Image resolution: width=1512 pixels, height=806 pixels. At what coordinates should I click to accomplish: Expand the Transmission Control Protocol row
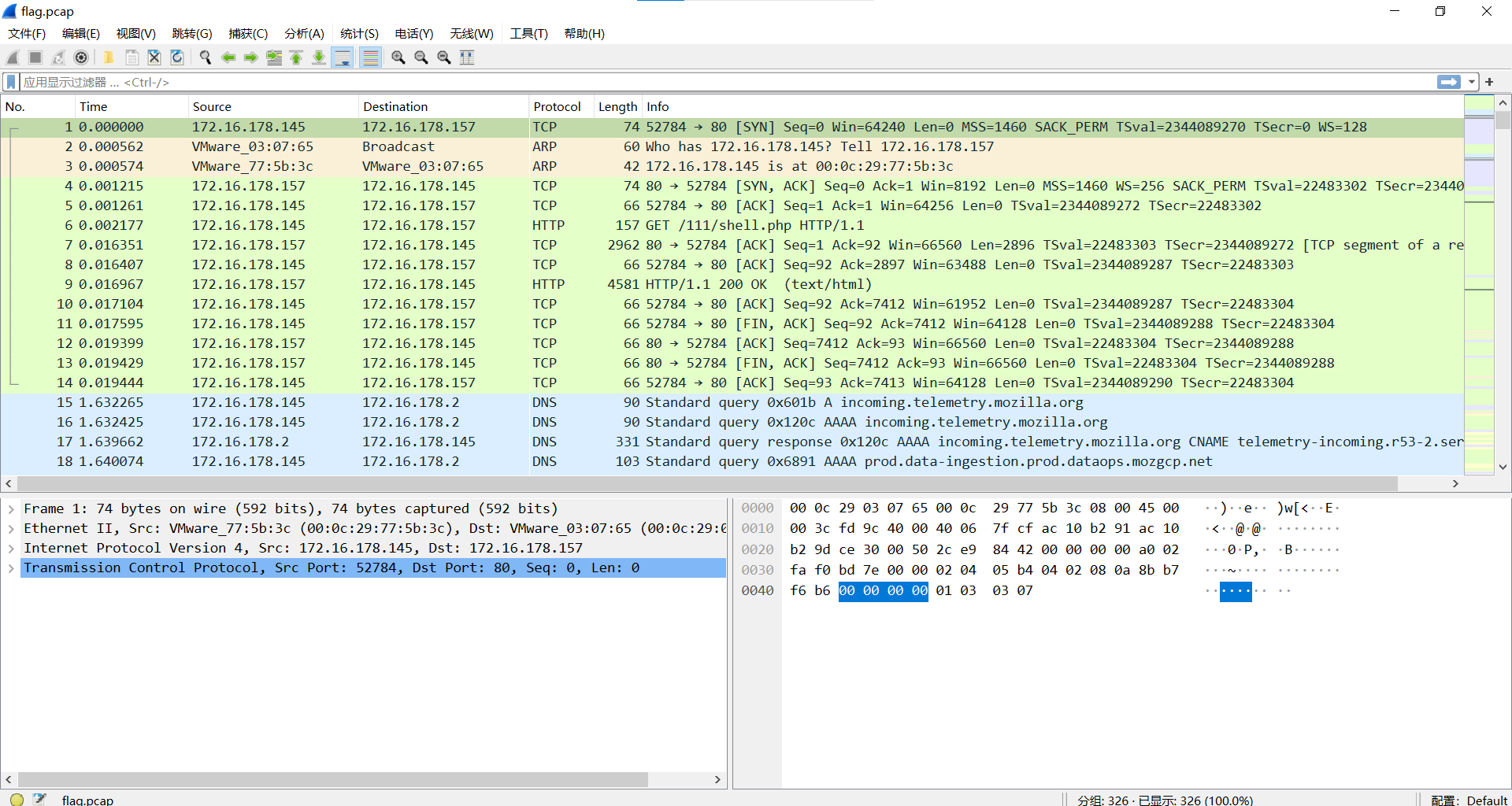tap(11, 568)
